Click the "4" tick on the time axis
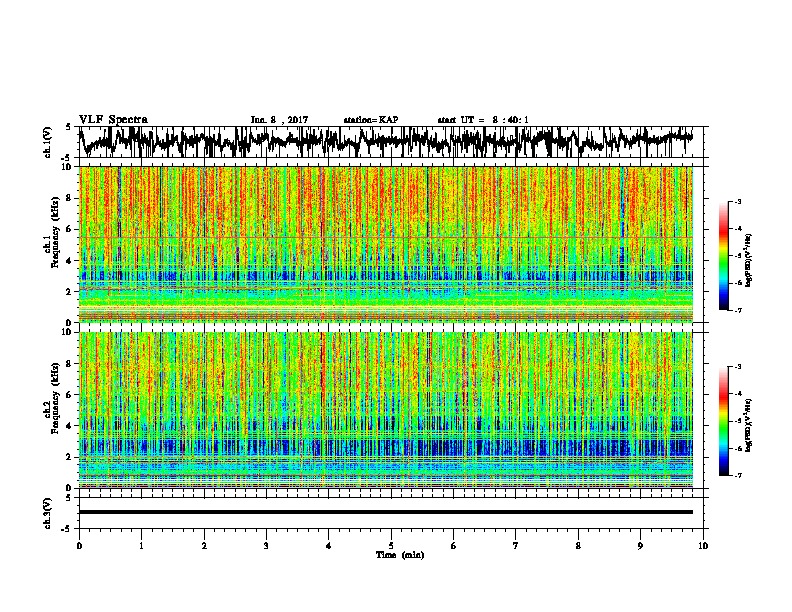792x612 pixels. (329, 546)
